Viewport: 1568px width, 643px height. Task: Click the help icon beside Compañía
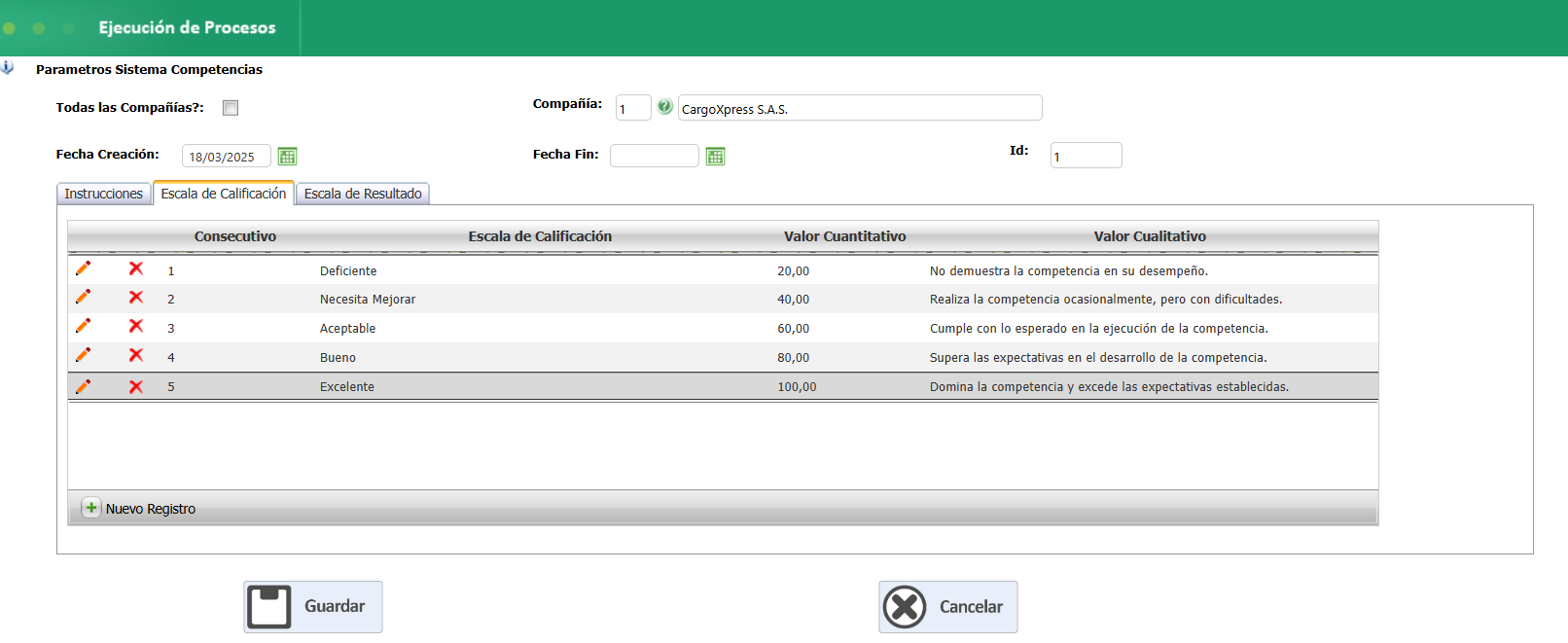(664, 107)
